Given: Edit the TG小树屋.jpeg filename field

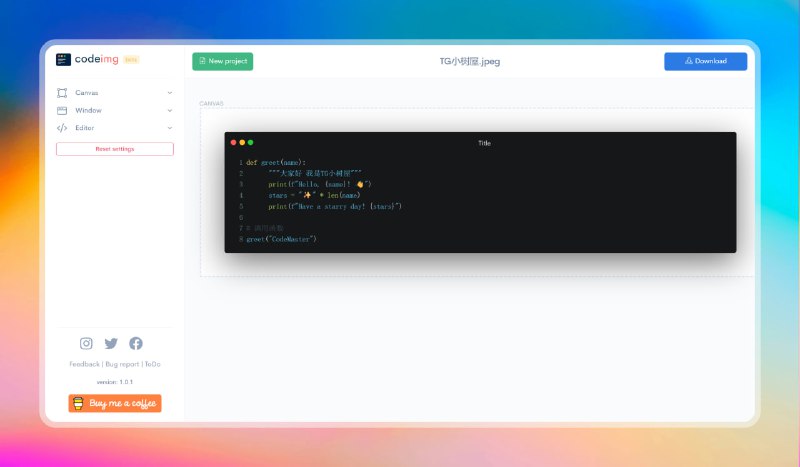Looking at the screenshot, I should pyautogui.click(x=470, y=61).
